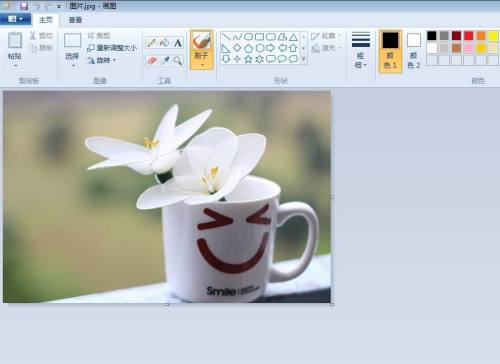Expand the shapes gallery more arrow
The width and height of the screenshot is (500, 364).
[x=304, y=59]
